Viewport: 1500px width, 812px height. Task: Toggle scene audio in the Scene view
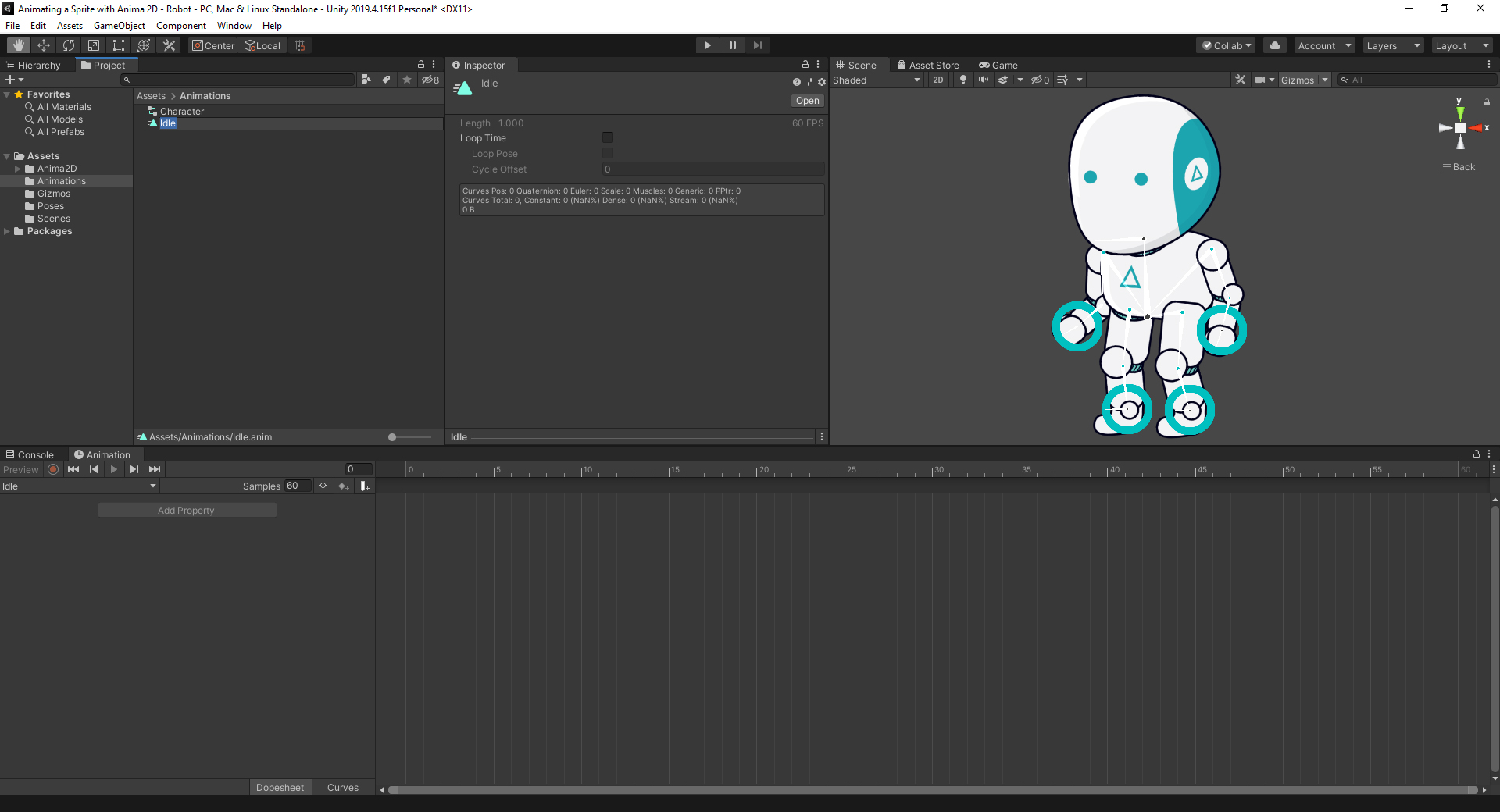[984, 80]
